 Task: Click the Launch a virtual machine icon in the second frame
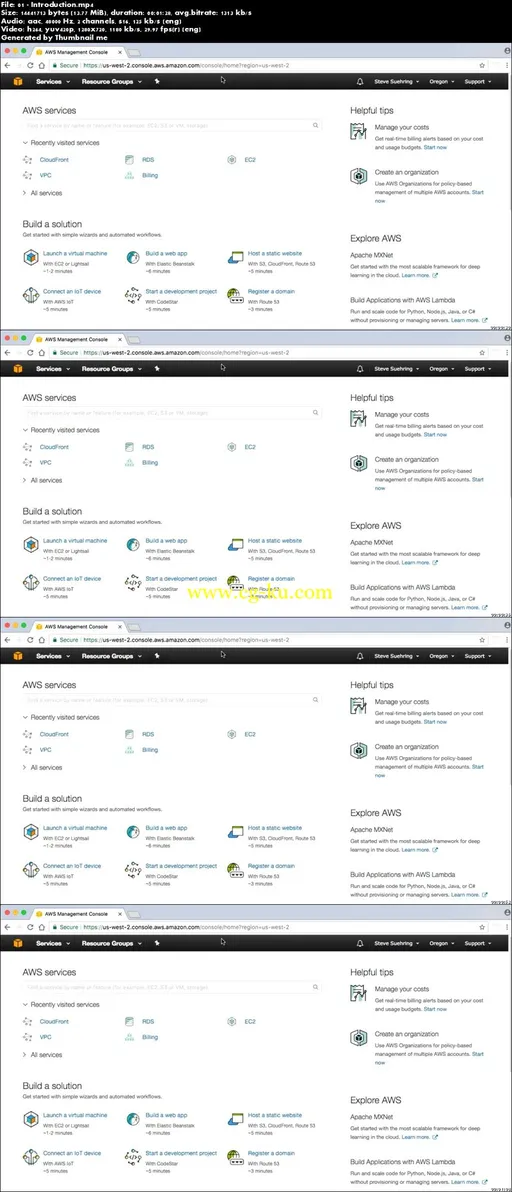[30, 544]
